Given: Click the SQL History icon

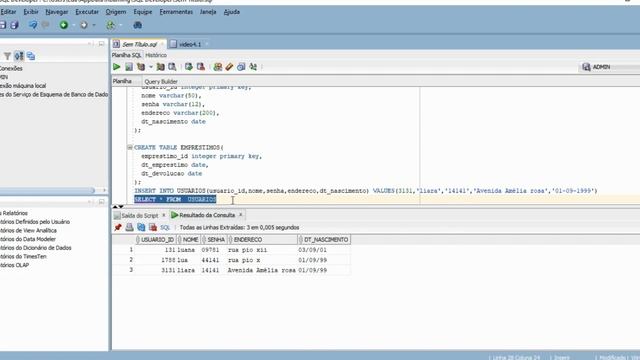Looking at the screenshot, I should tap(241, 67).
